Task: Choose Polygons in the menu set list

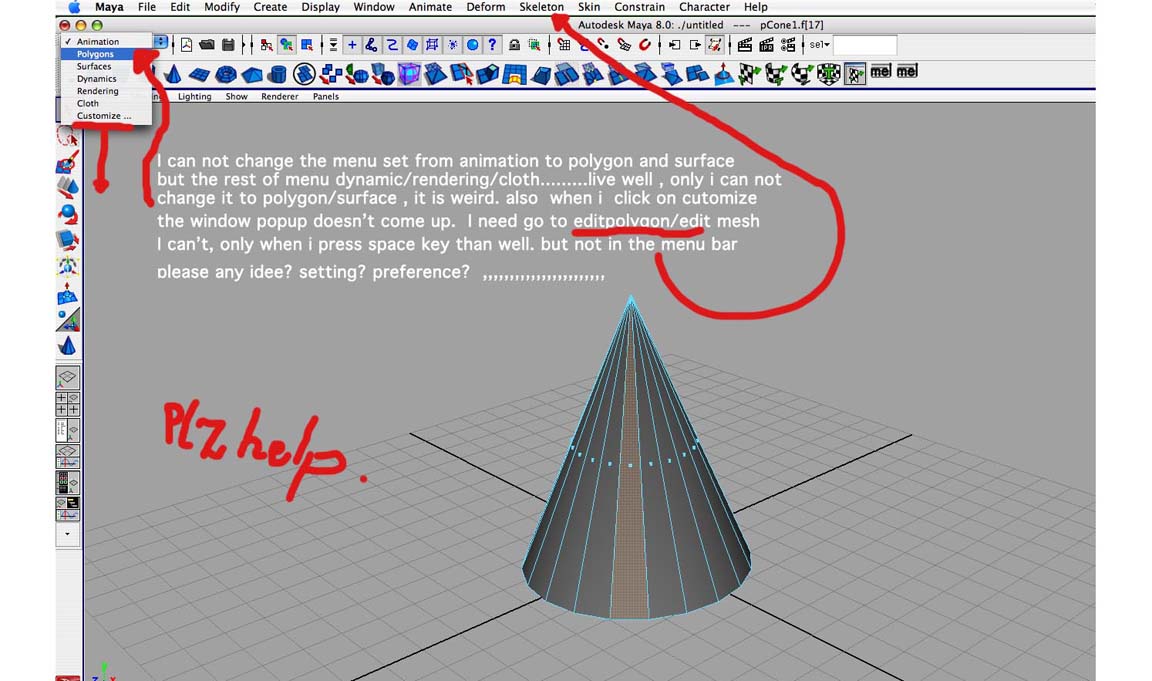Action: click(96, 54)
